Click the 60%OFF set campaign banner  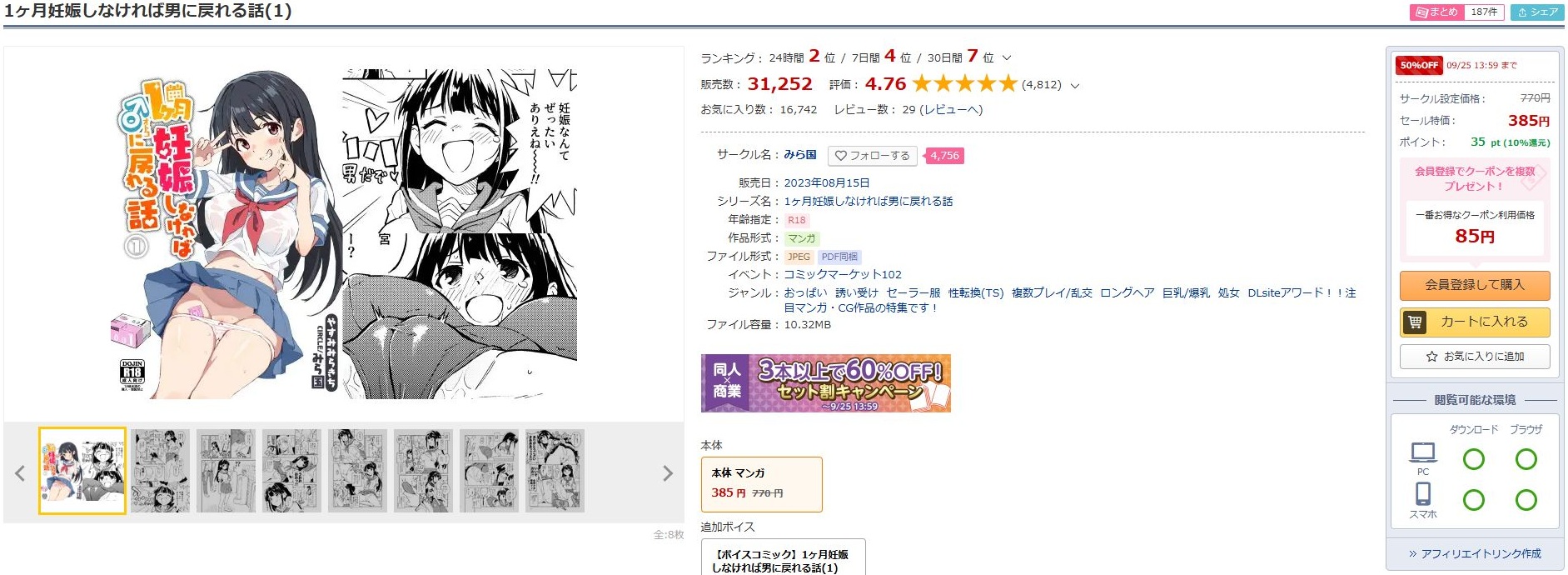826,383
